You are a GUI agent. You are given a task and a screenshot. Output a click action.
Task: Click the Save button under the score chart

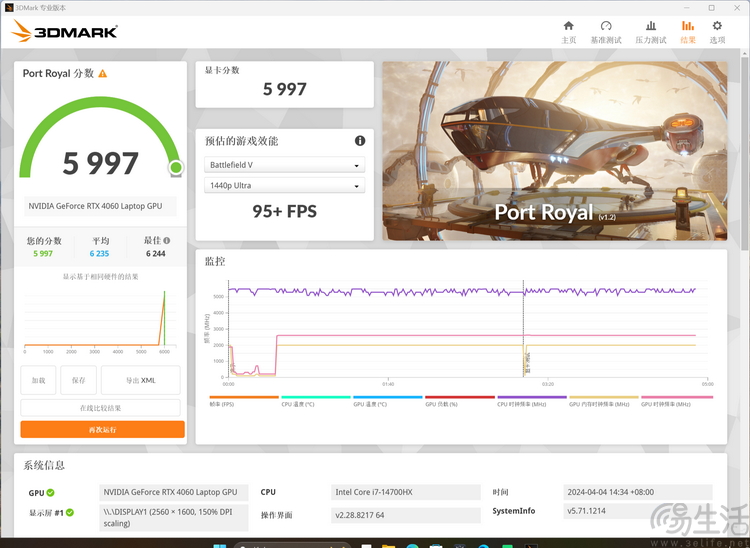coord(78,380)
